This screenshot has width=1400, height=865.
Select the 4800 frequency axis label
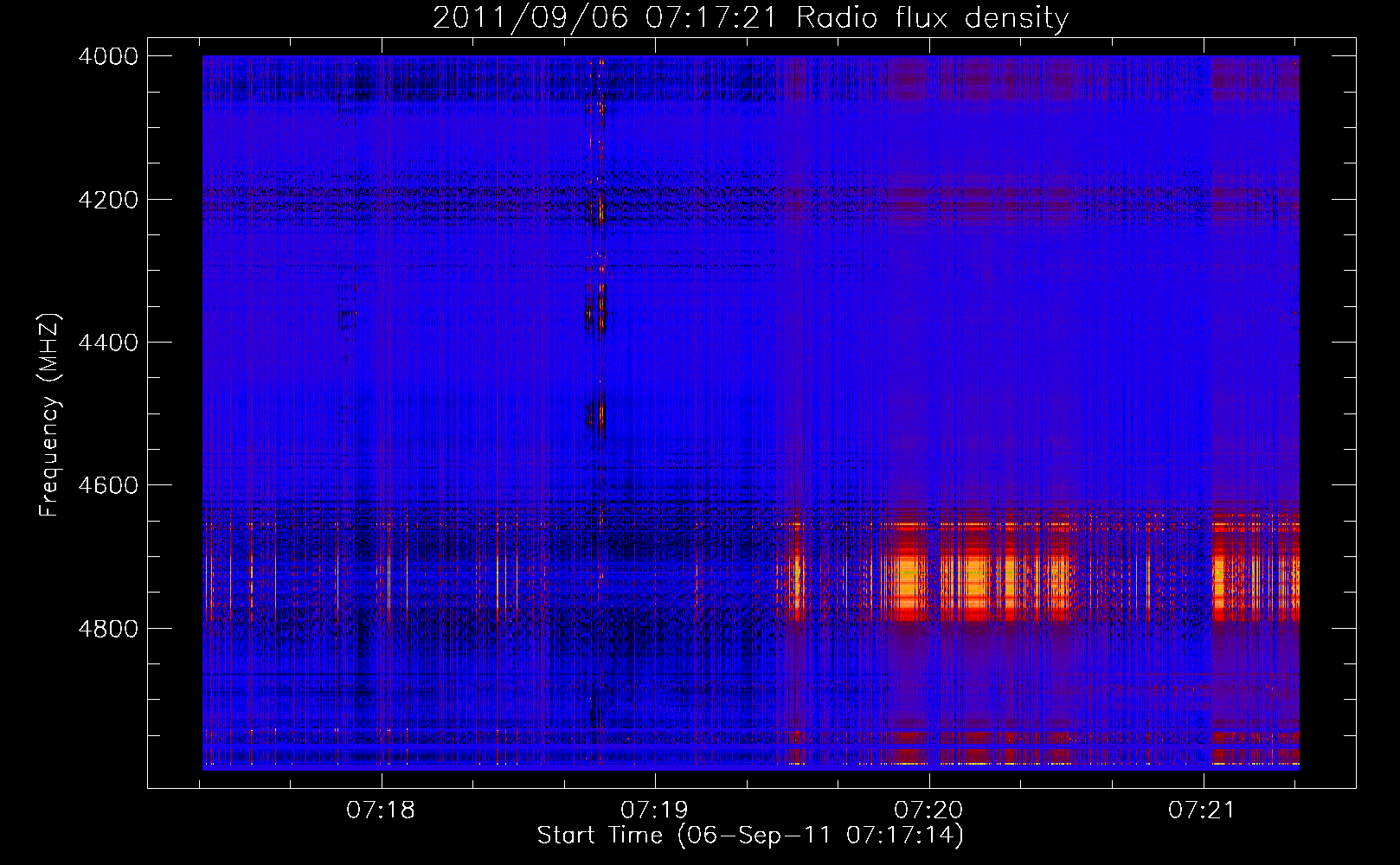click(108, 628)
